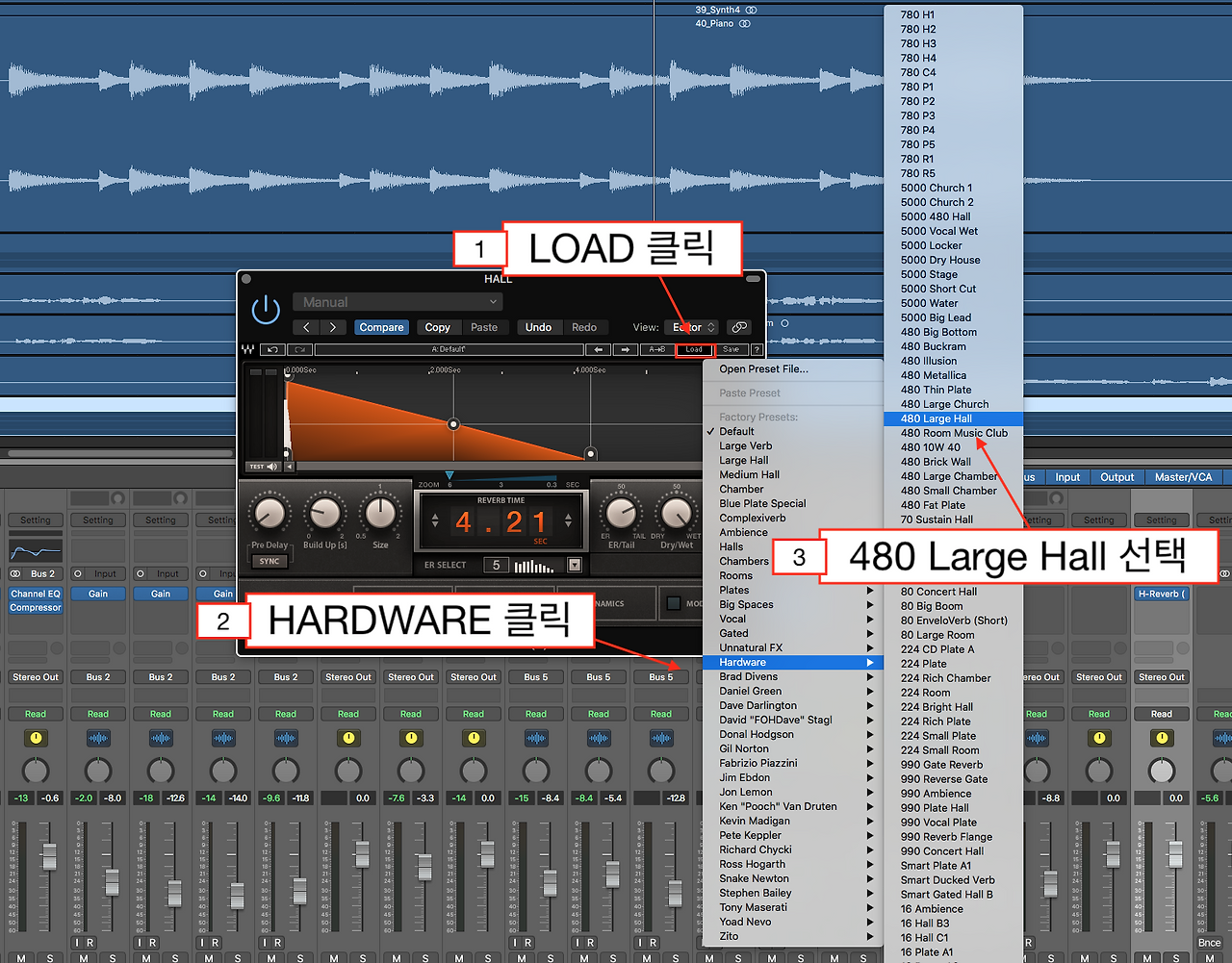Toggle the Compare button

[x=381, y=327]
